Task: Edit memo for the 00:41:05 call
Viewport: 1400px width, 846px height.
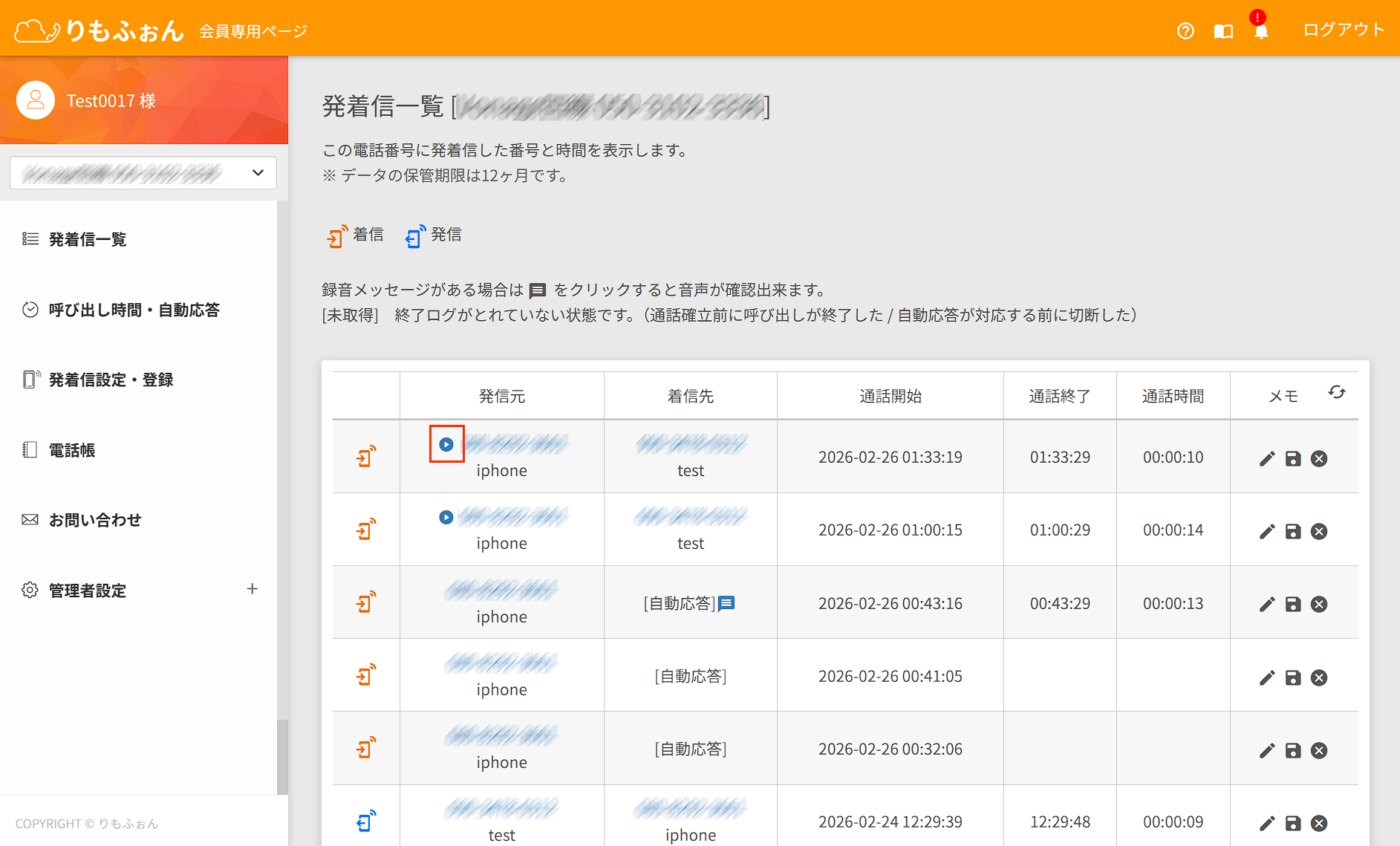Action: [1267, 677]
